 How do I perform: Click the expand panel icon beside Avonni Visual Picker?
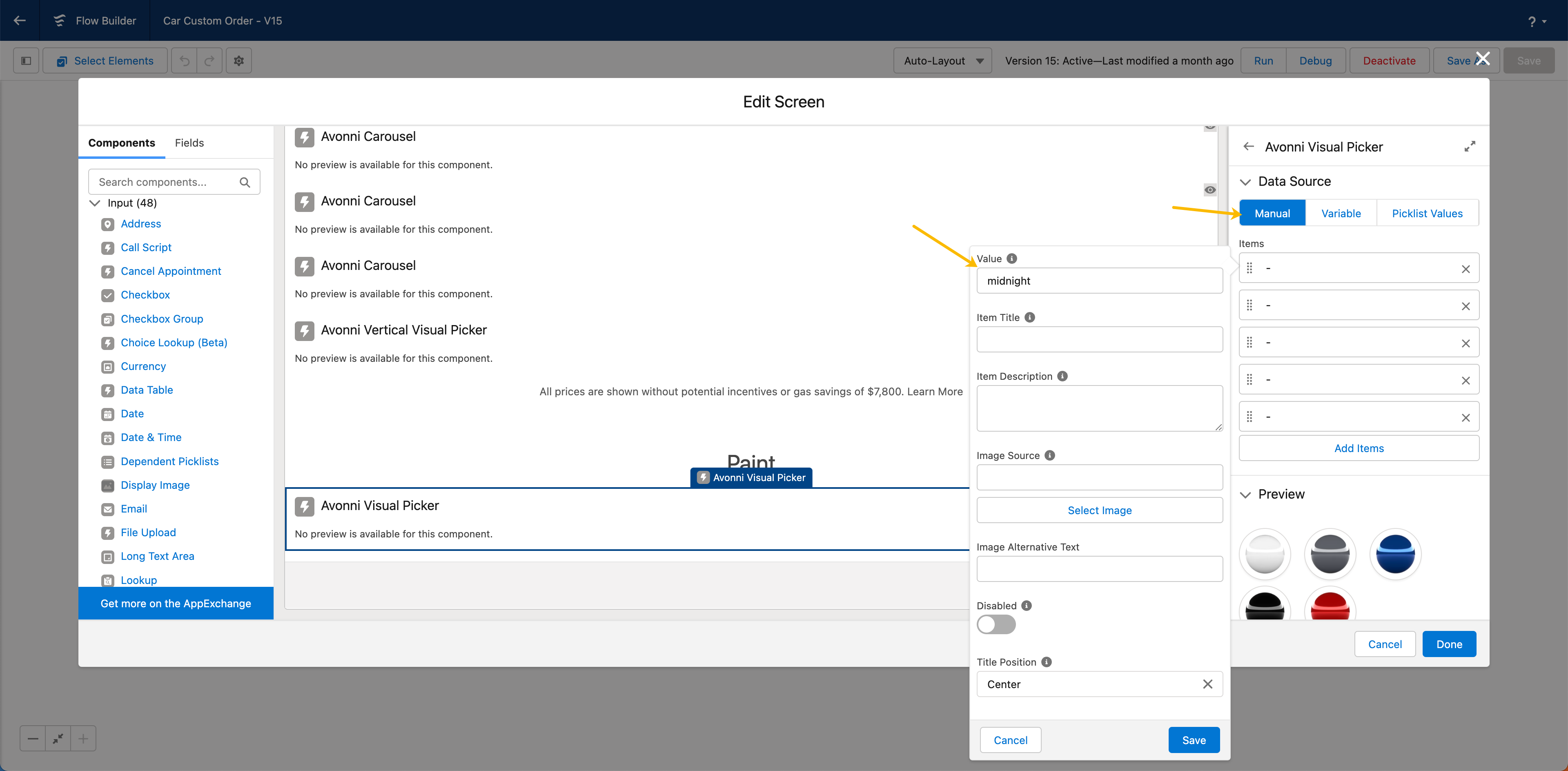click(x=1470, y=147)
